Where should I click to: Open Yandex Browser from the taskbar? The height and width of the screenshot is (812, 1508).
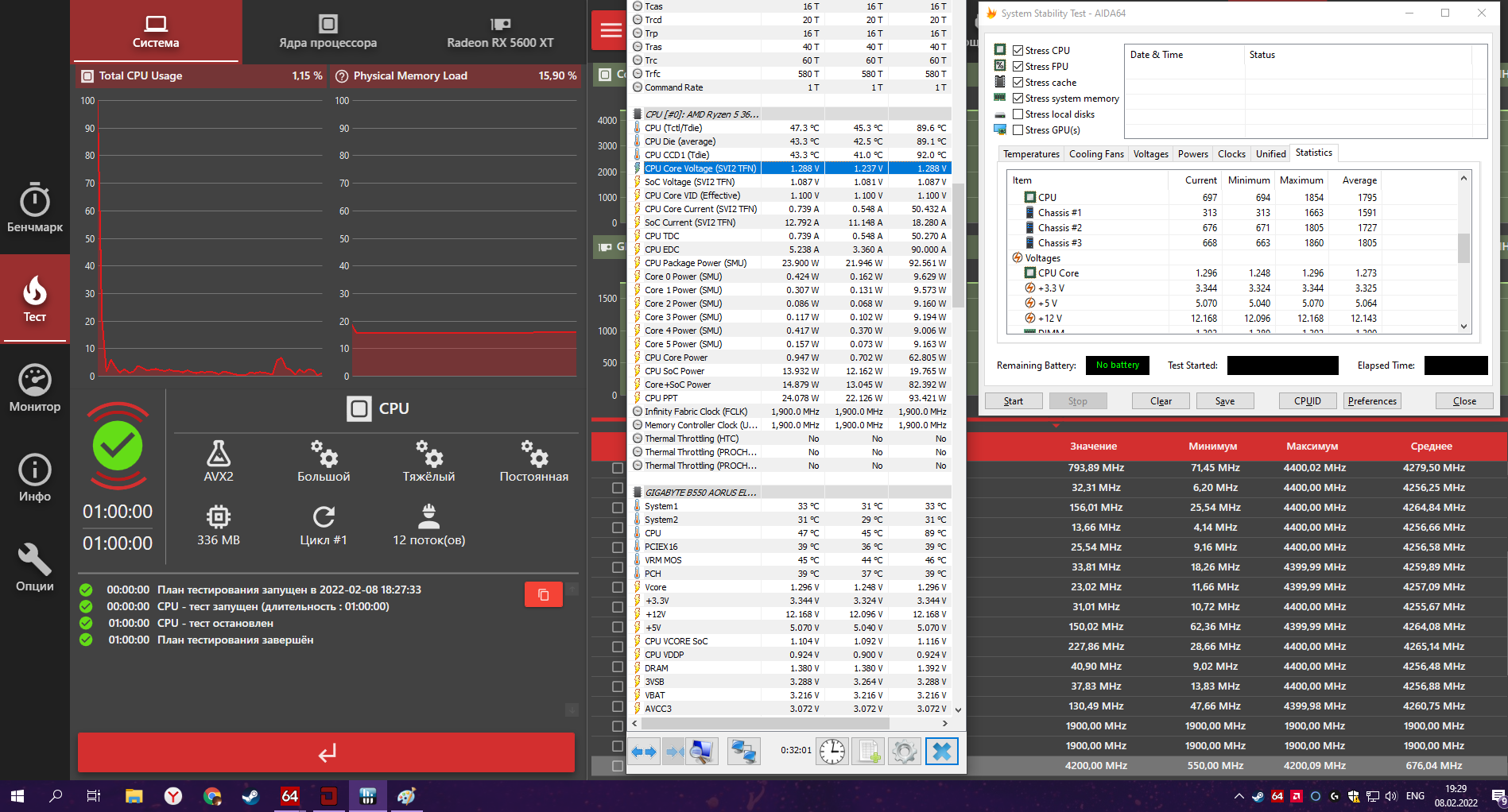(x=173, y=796)
